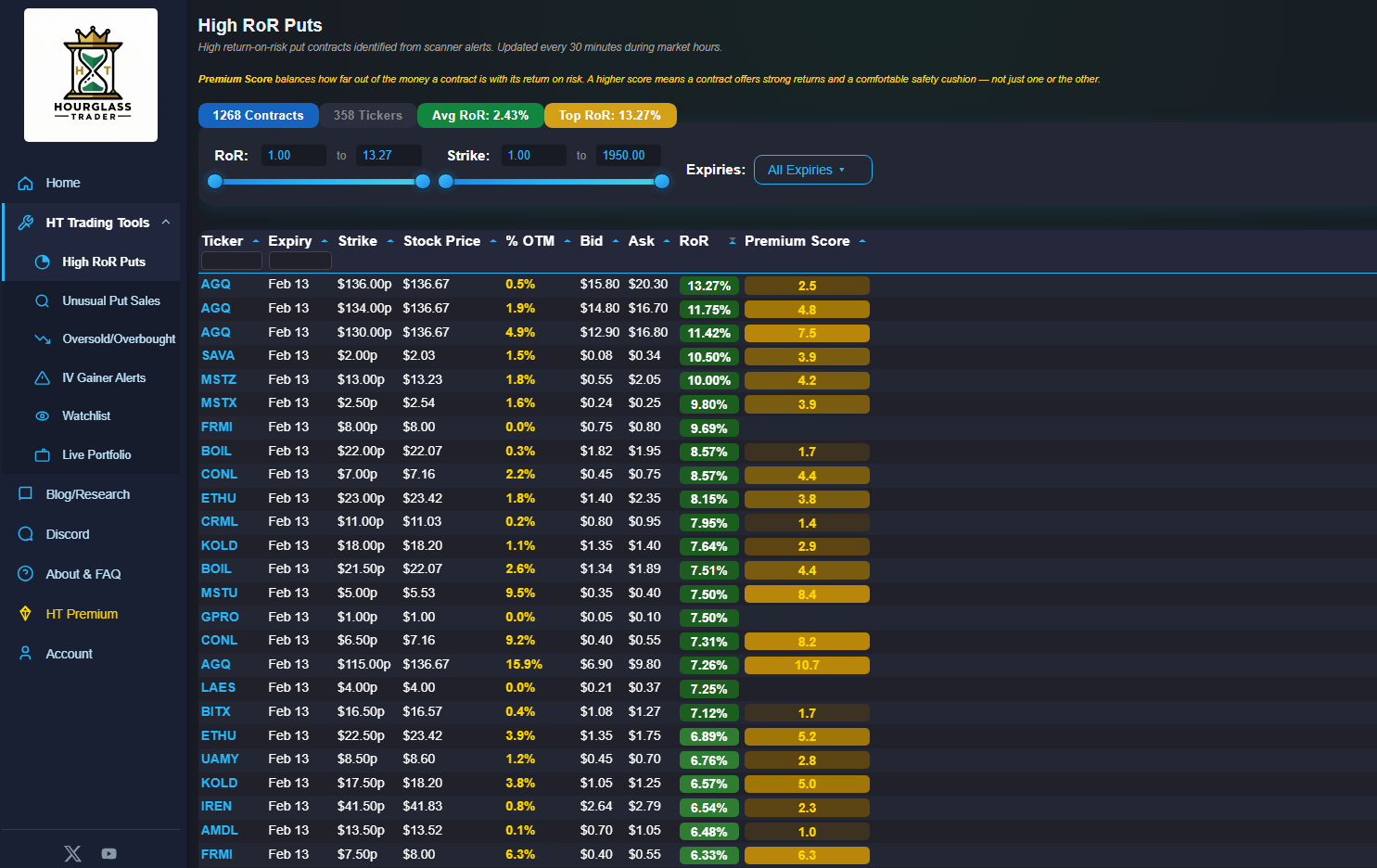Click the HT Premium diamond icon
This screenshot has height=868, width=1377.
[x=26, y=614]
